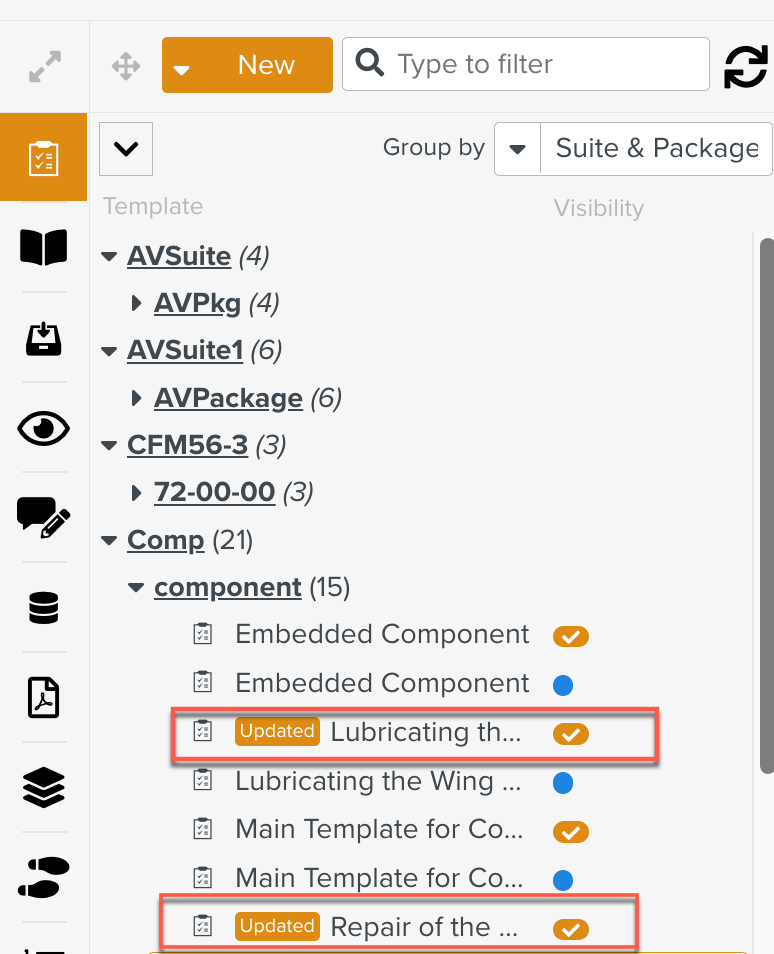Click the move/pan crosshair icon near New
Screen dimensions: 774x954
(x=125, y=65)
